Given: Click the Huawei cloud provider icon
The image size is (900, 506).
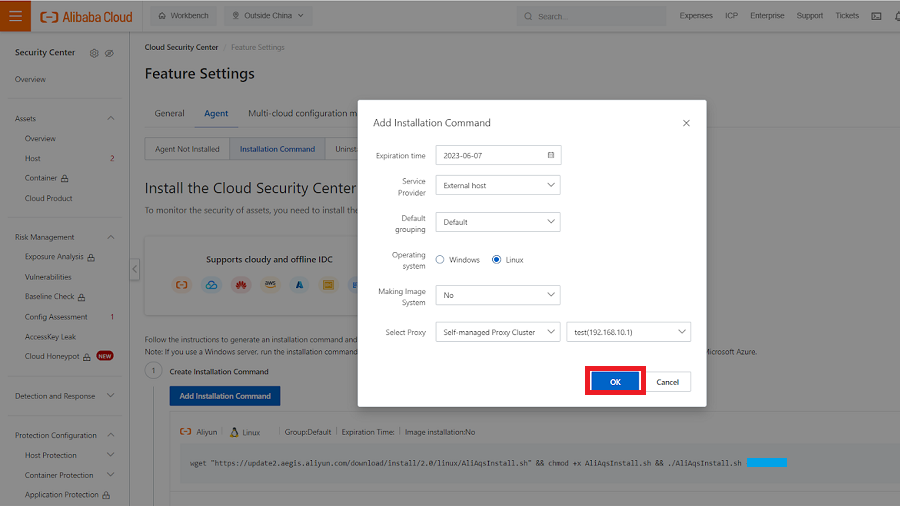Looking at the screenshot, I should (241, 285).
